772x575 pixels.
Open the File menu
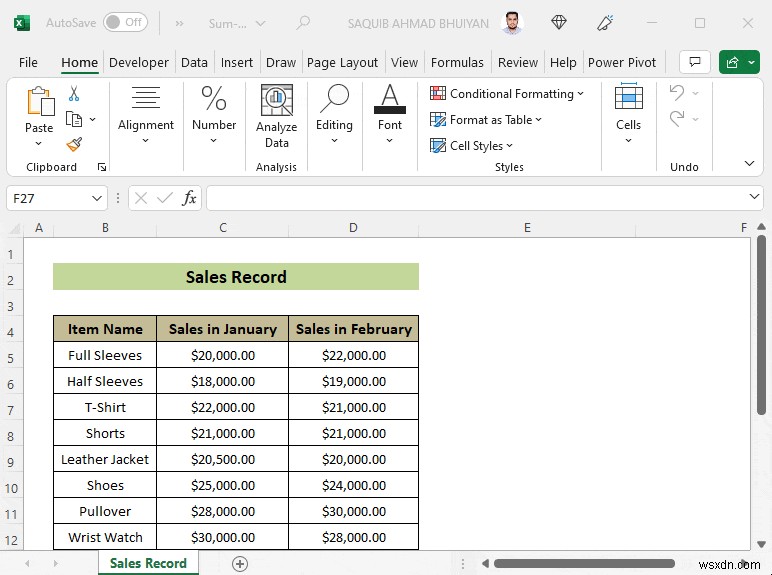(28, 63)
